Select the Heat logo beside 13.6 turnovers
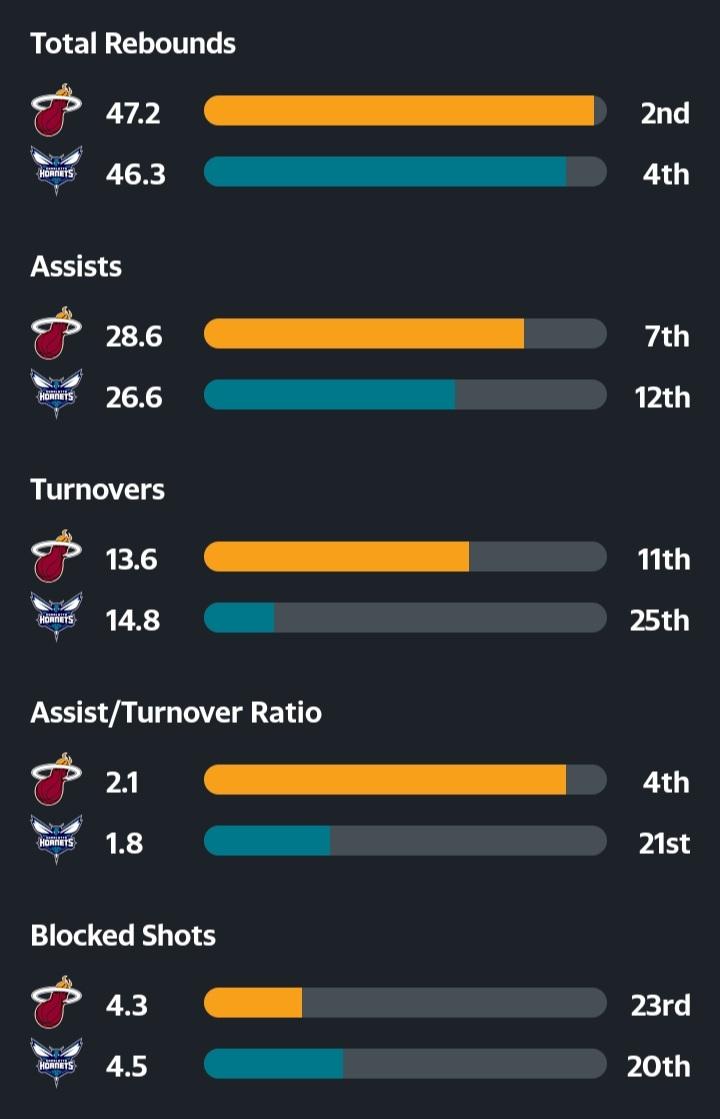Viewport: 720px width, 1119px height. (56, 557)
